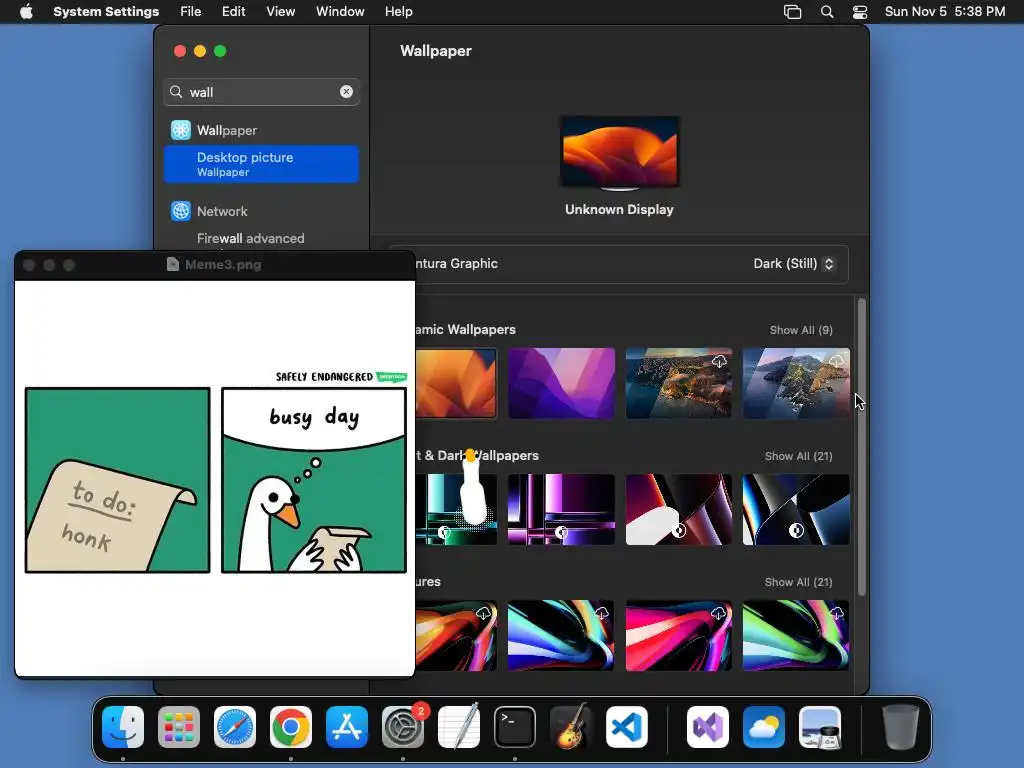Screen dimensions: 1024x768
Task: Open the Apple menu
Action: pyautogui.click(x=26, y=12)
